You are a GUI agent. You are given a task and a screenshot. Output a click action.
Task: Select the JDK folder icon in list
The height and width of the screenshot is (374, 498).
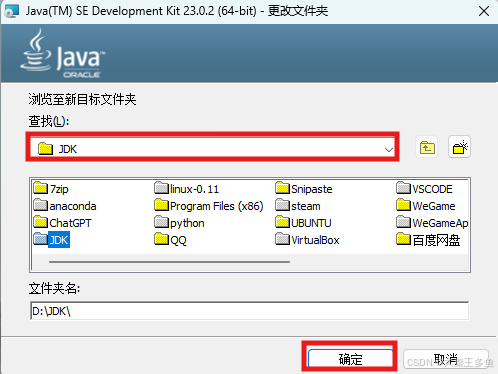click(x=41, y=239)
